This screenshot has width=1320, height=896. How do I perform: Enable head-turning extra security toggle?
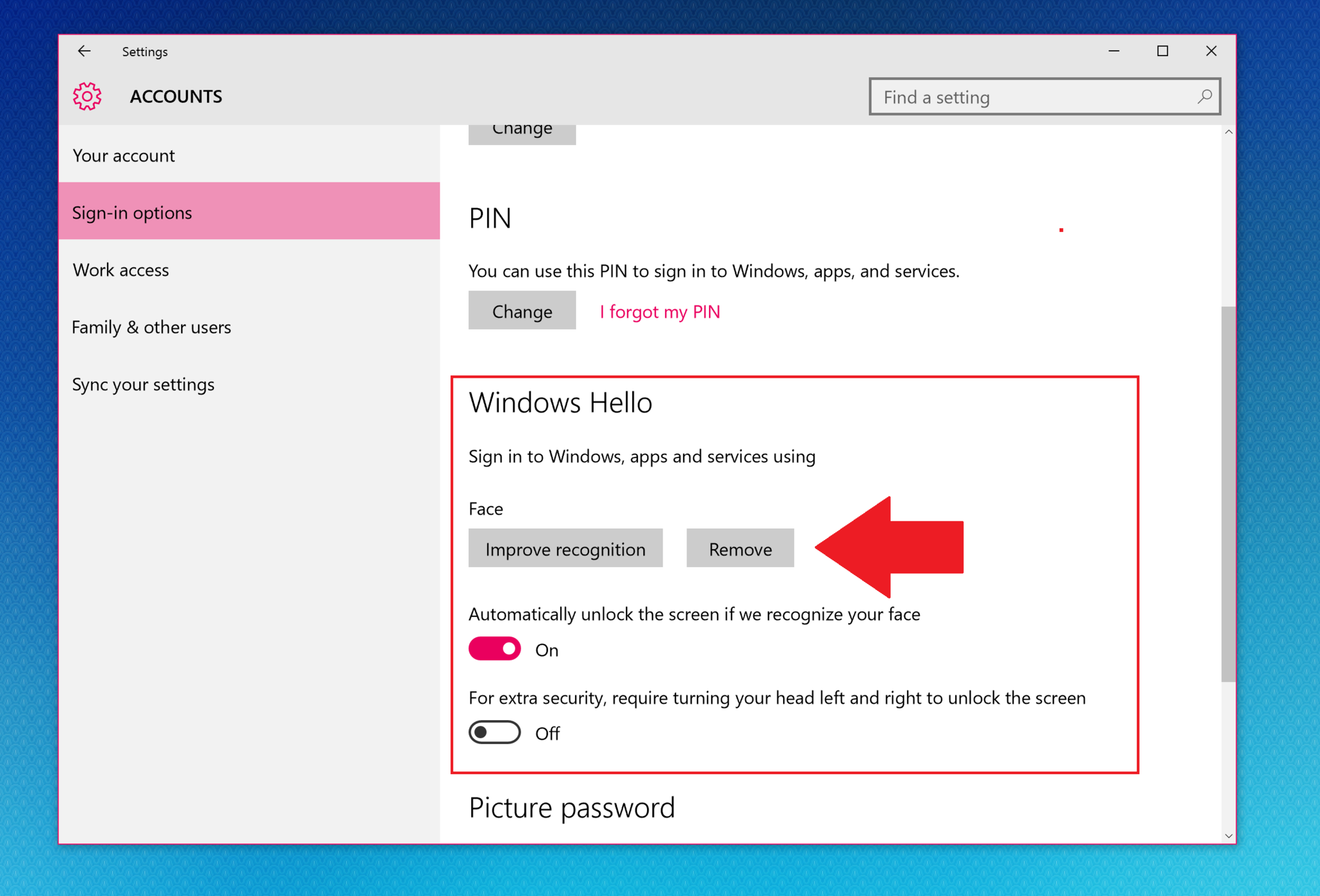tap(494, 734)
